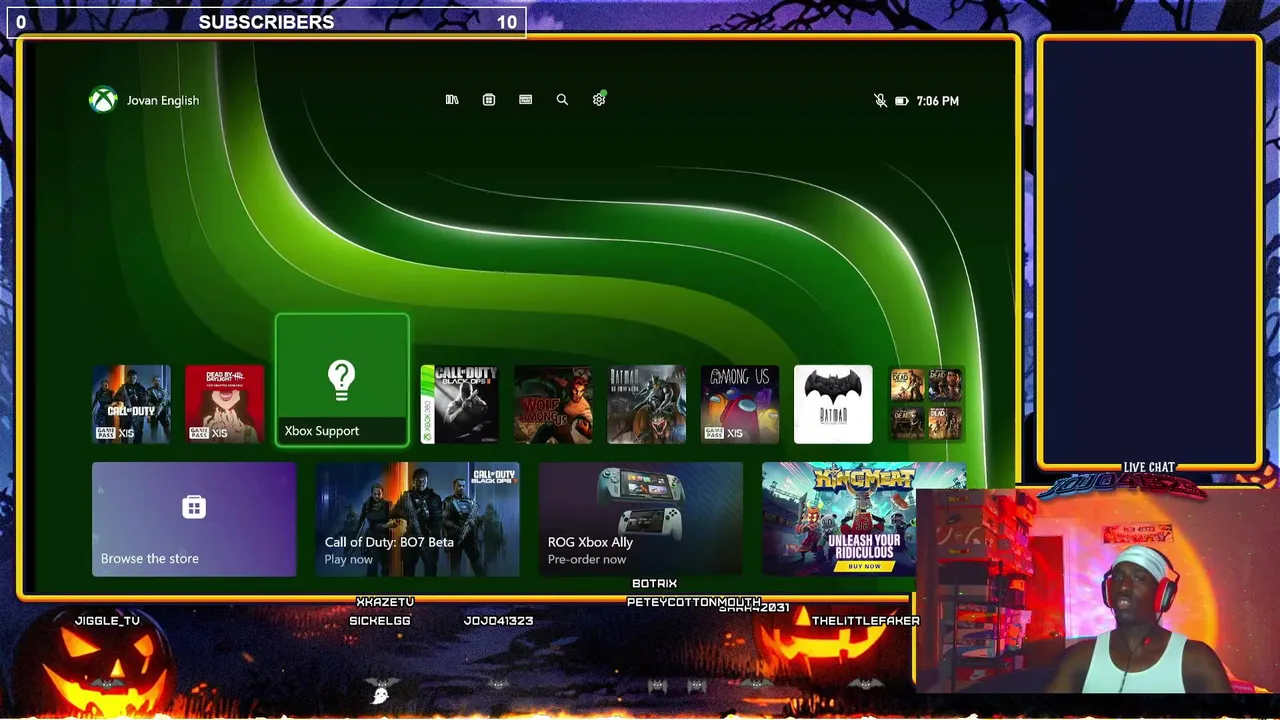The image size is (1280, 720).
Task: Launch the white Batman Telltale tile
Action: (833, 404)
